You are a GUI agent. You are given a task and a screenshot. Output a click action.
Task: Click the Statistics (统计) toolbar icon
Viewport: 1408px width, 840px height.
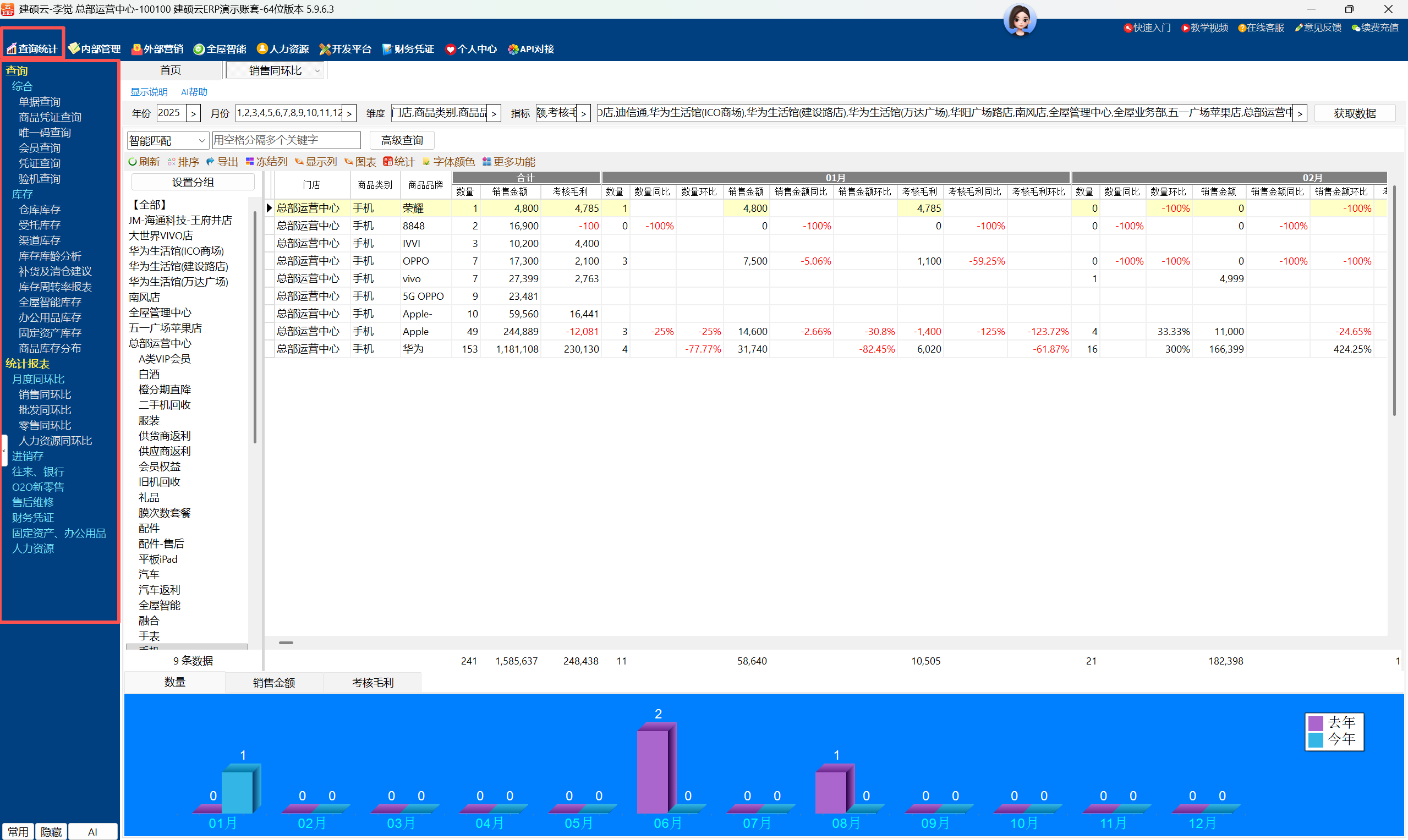pos(388,162)
